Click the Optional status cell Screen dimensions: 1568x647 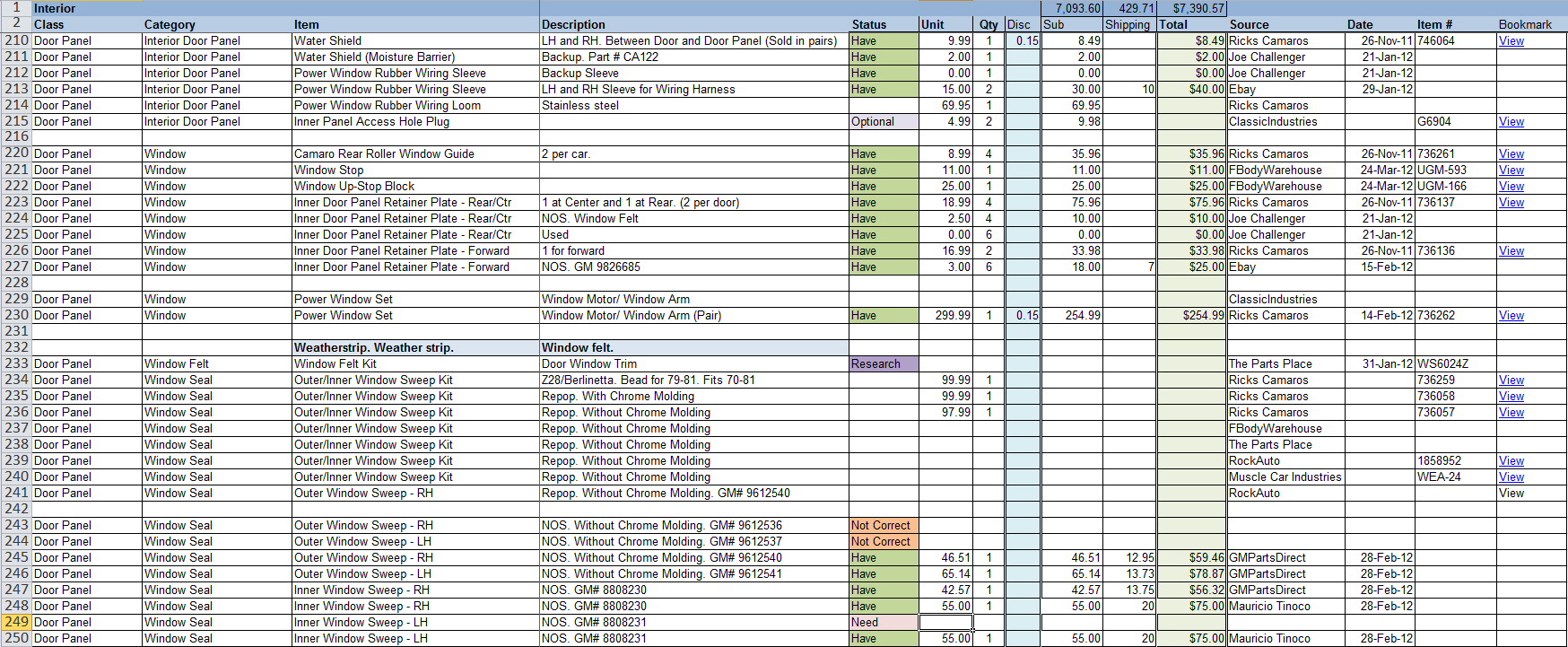tap(884, 121)
